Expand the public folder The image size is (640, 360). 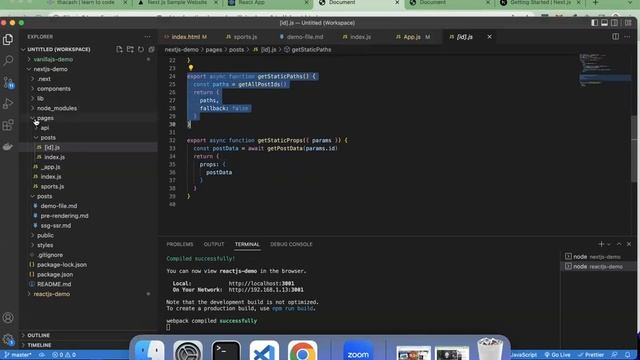click(x=89, y=236)
